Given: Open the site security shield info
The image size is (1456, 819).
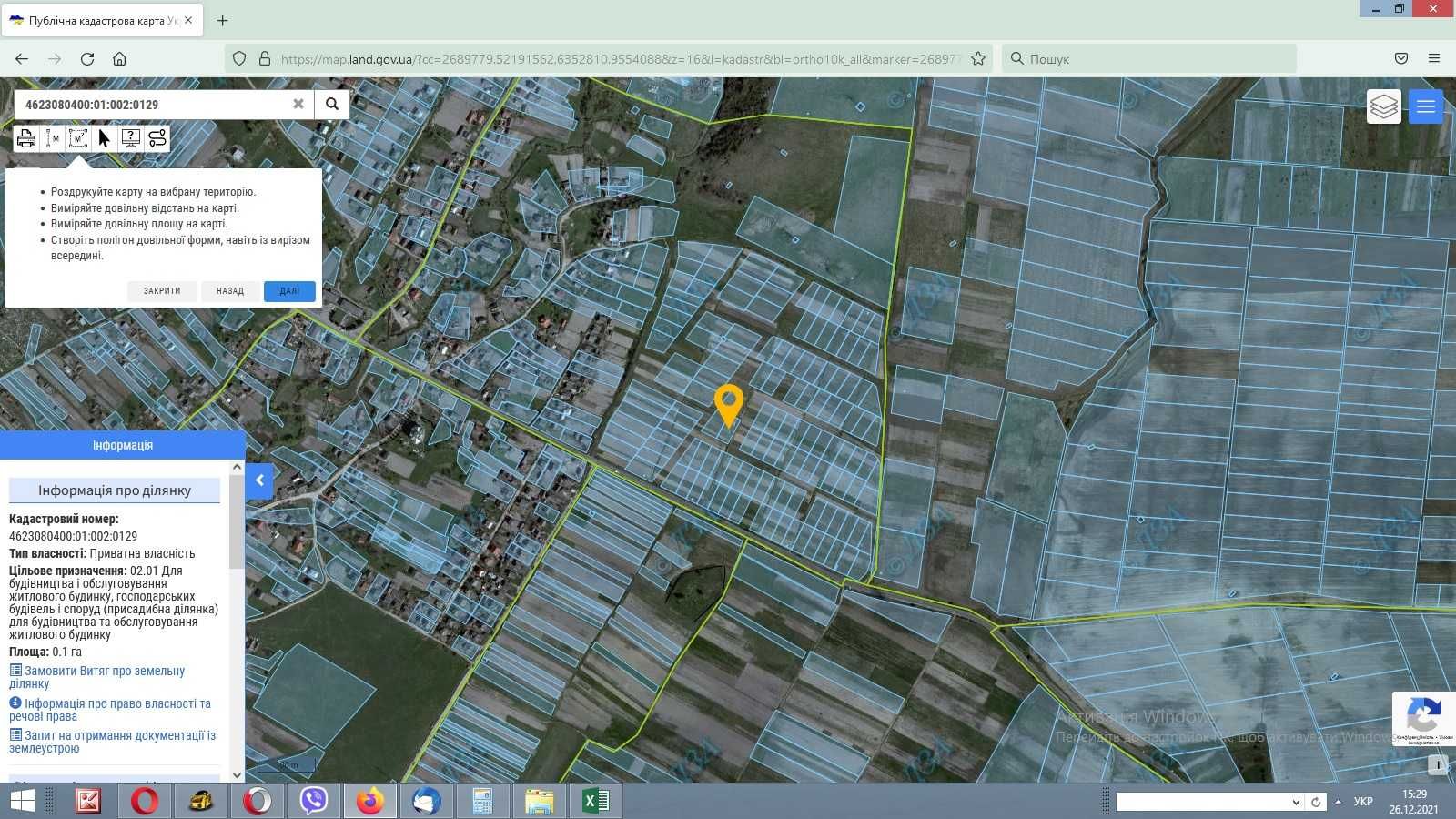Looking at the screenshot, I should 239,58.
